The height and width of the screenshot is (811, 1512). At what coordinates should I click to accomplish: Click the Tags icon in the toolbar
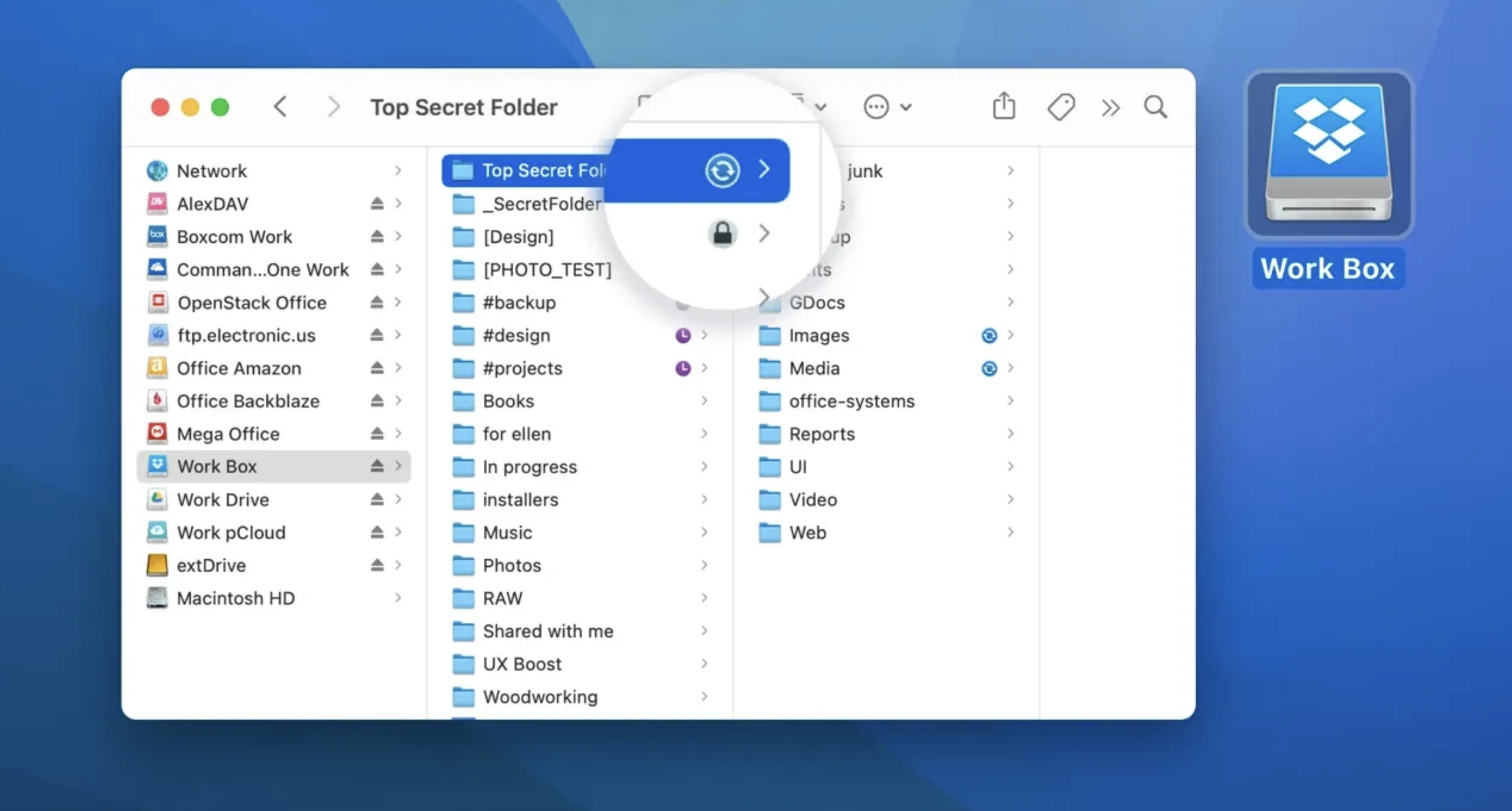pyautogui.click(x=1061, y=106)
